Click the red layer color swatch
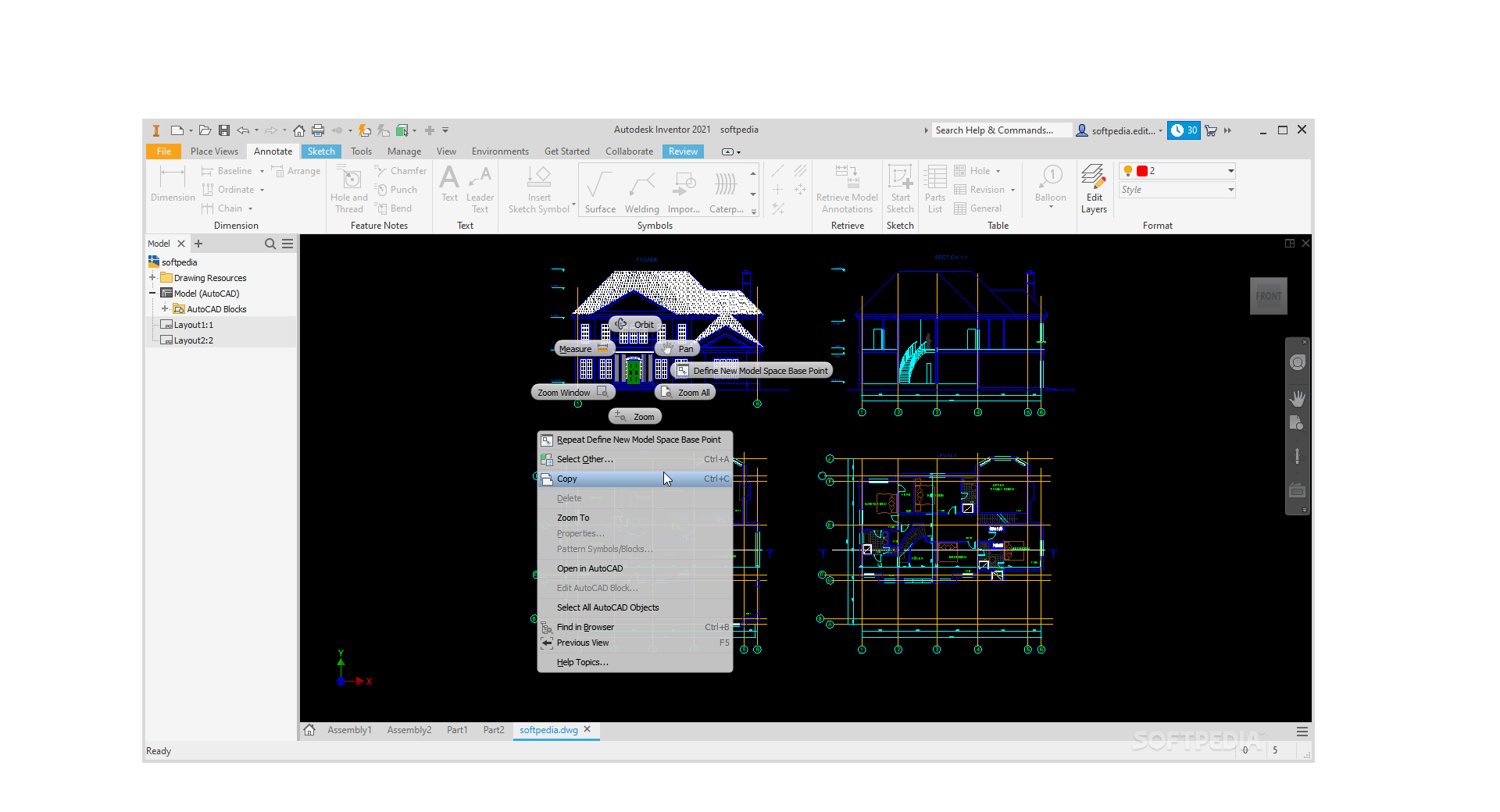The height and width of the screenshot is (812, 1500). pyautogui.click(x=1141, y=171)
